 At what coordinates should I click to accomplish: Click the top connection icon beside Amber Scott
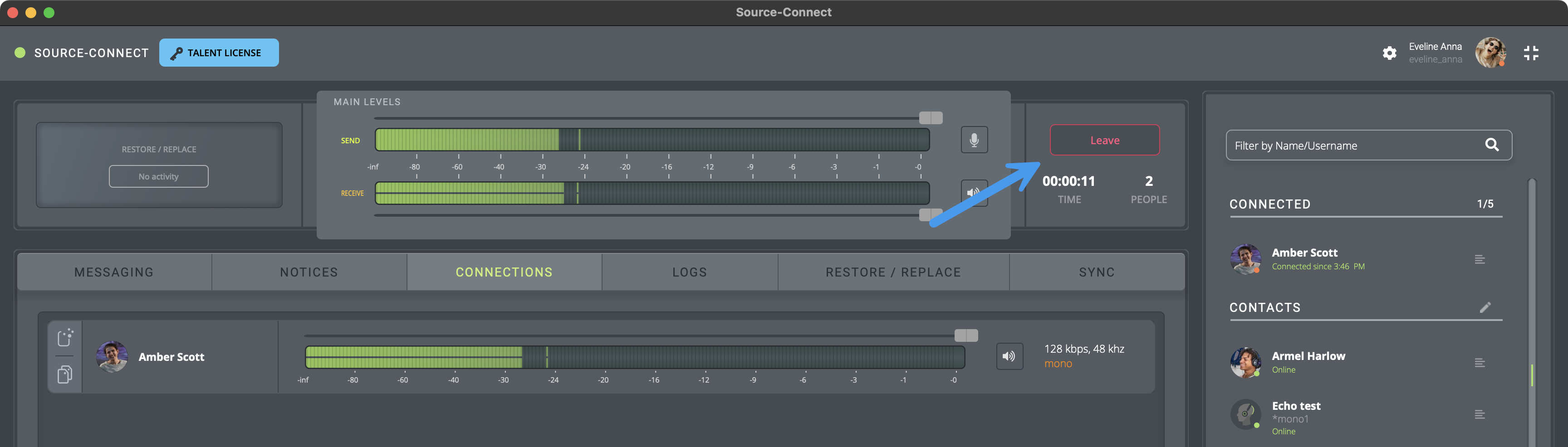click(64, 337)
